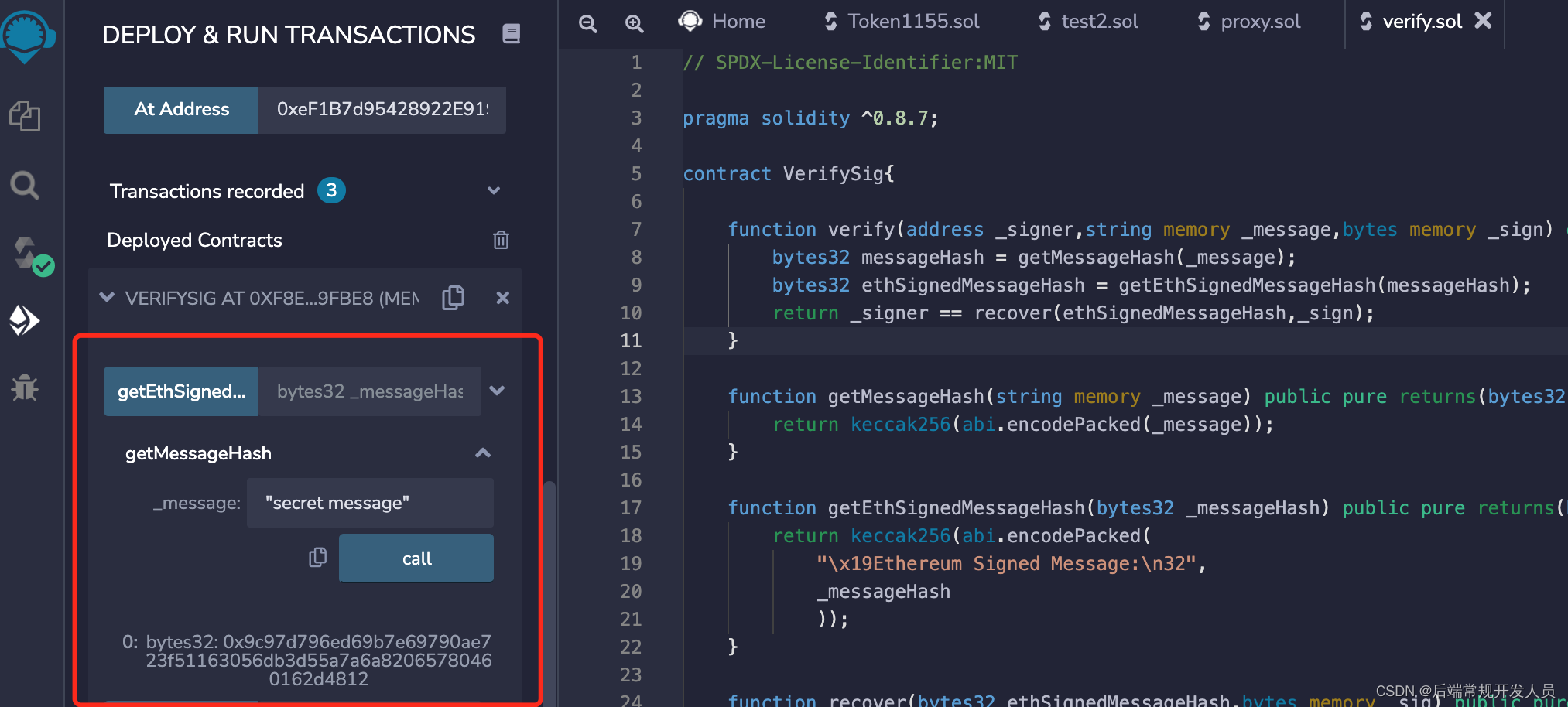This screenshot has height=707, width=1568.
Task: Expand the getEthSignedMessageHash function inputs
Action: tap(498, 391)
